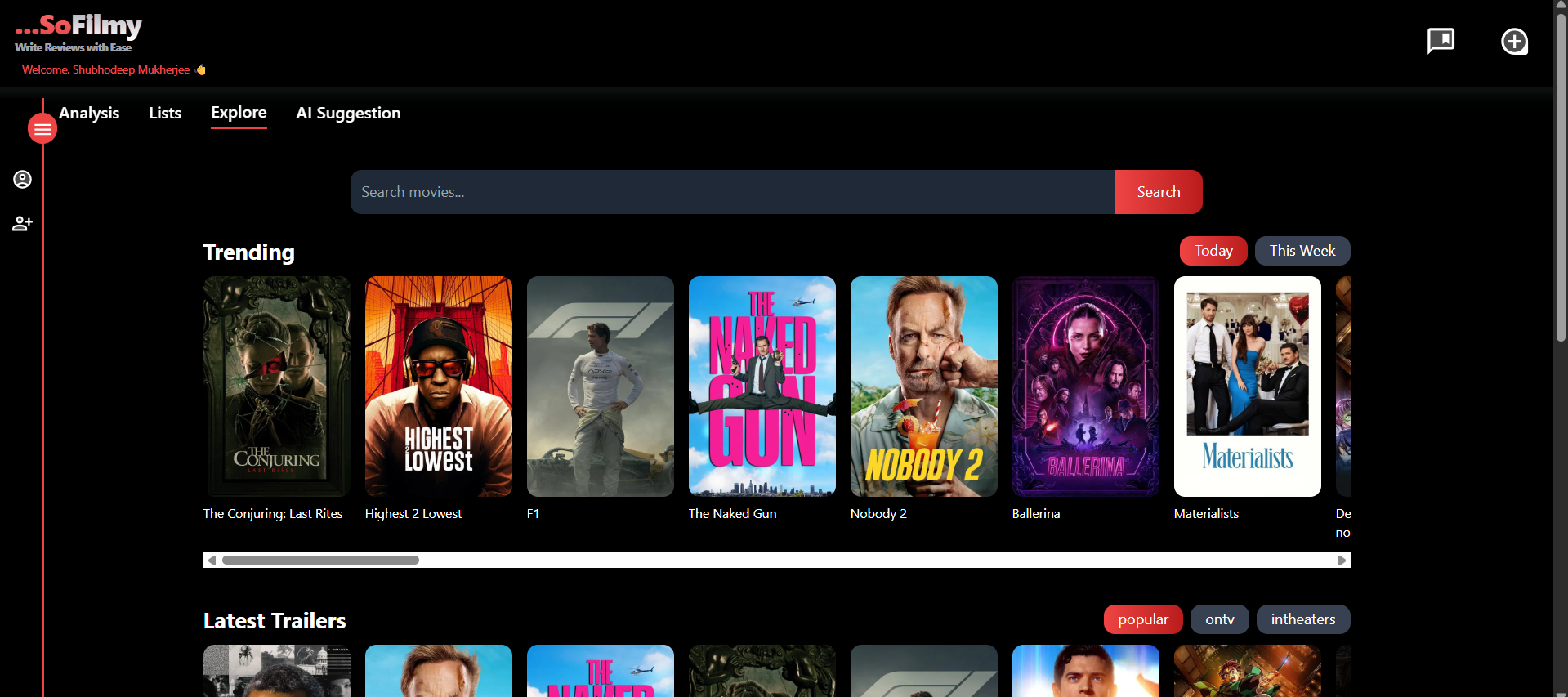Click the Trending section heading
Image resolution: width=1568 pixels, height=697 pixels.
click(x=249, y=252)
